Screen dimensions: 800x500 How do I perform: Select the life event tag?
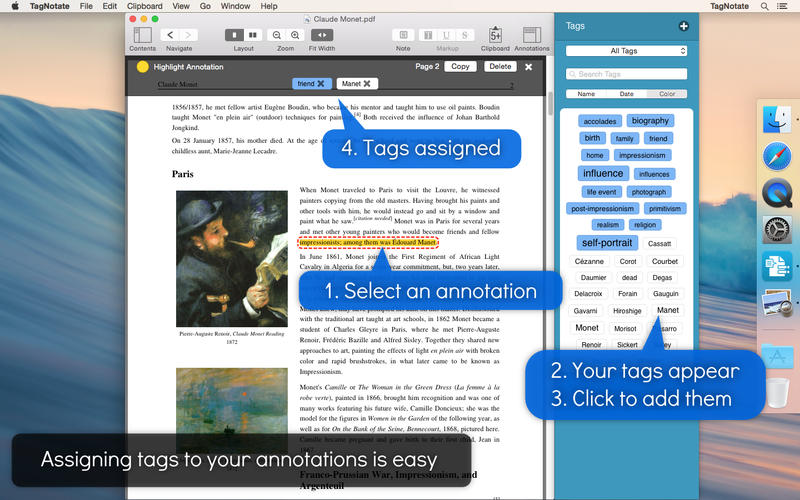(x=602, y=192)
